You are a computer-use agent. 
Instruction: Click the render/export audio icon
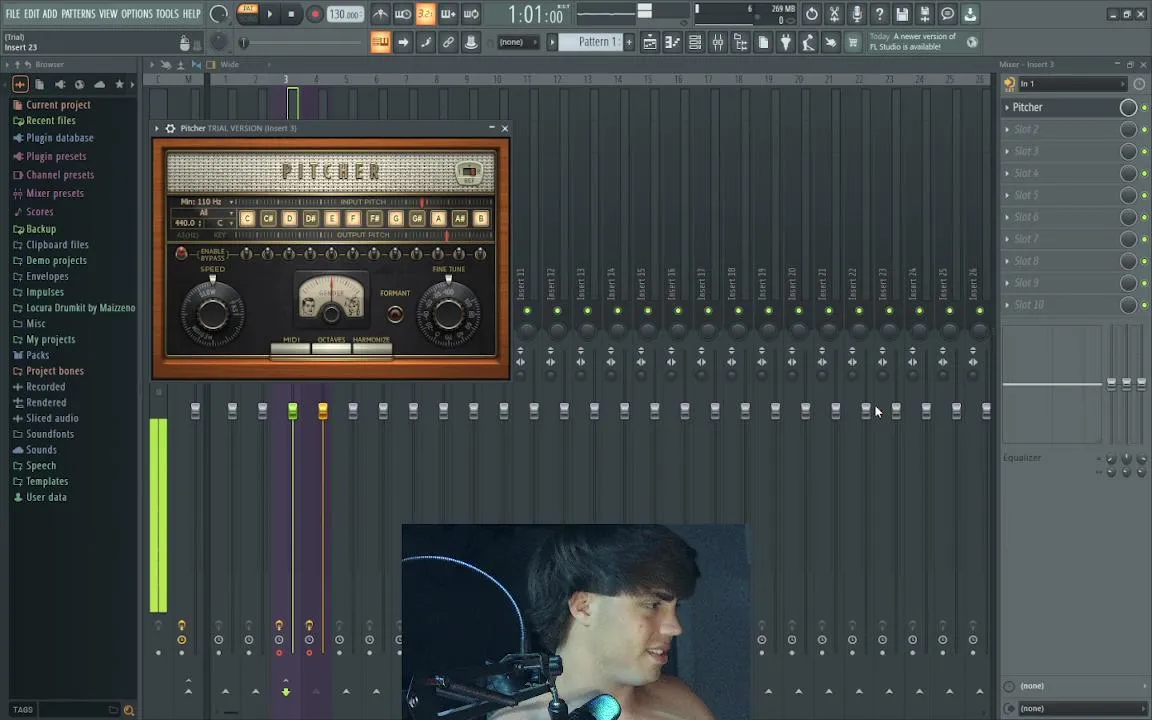925,14
